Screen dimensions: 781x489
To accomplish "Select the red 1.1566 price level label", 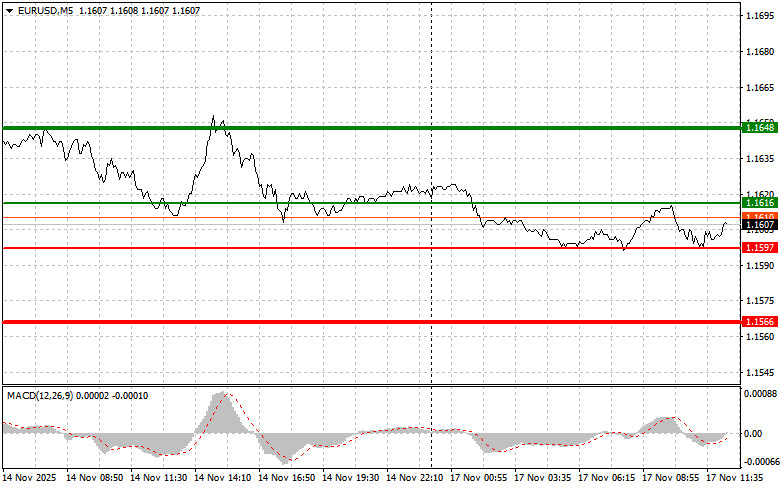I will pos(760,322).
